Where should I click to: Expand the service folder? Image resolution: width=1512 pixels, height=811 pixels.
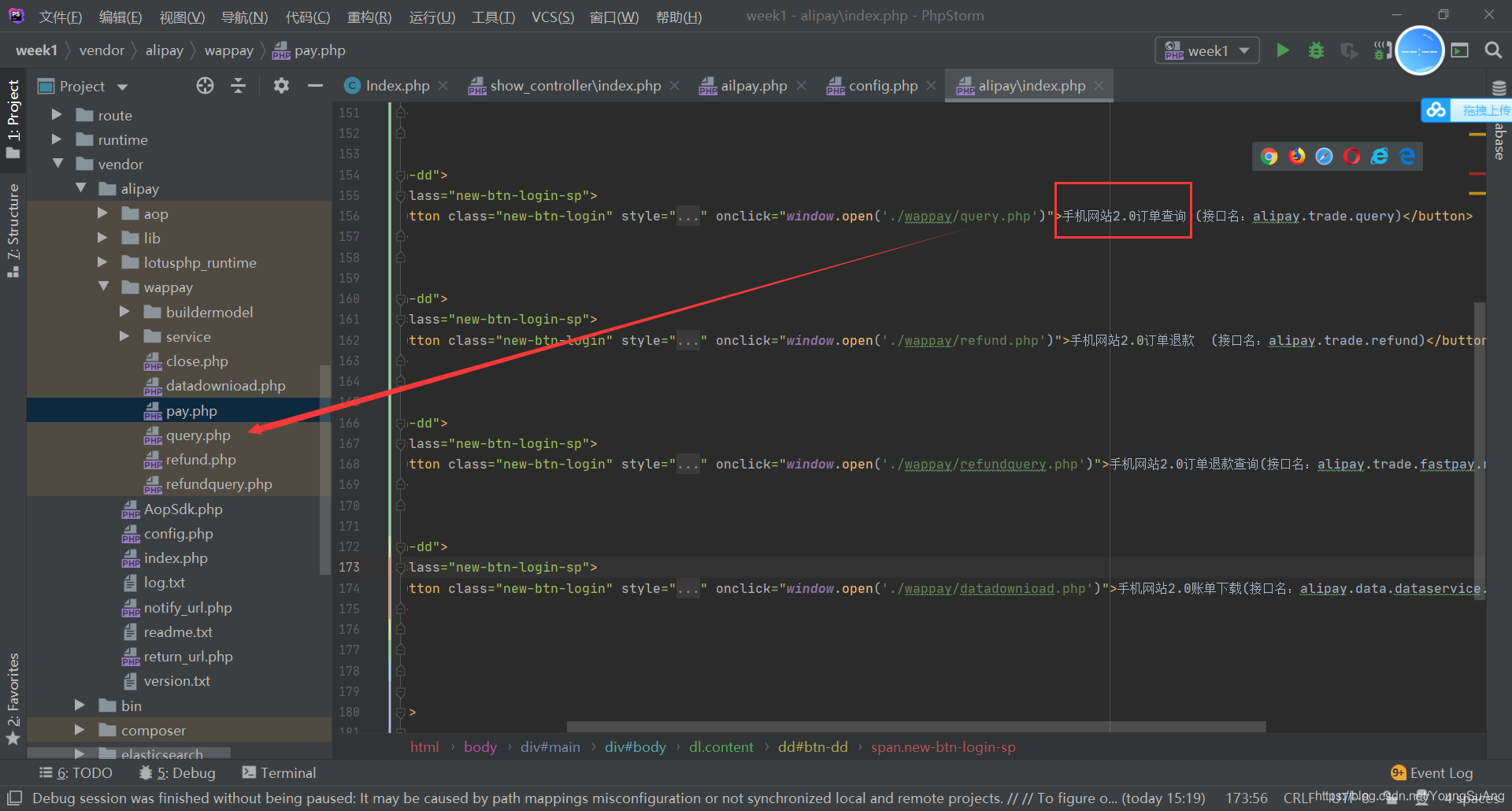coord(124,336)
